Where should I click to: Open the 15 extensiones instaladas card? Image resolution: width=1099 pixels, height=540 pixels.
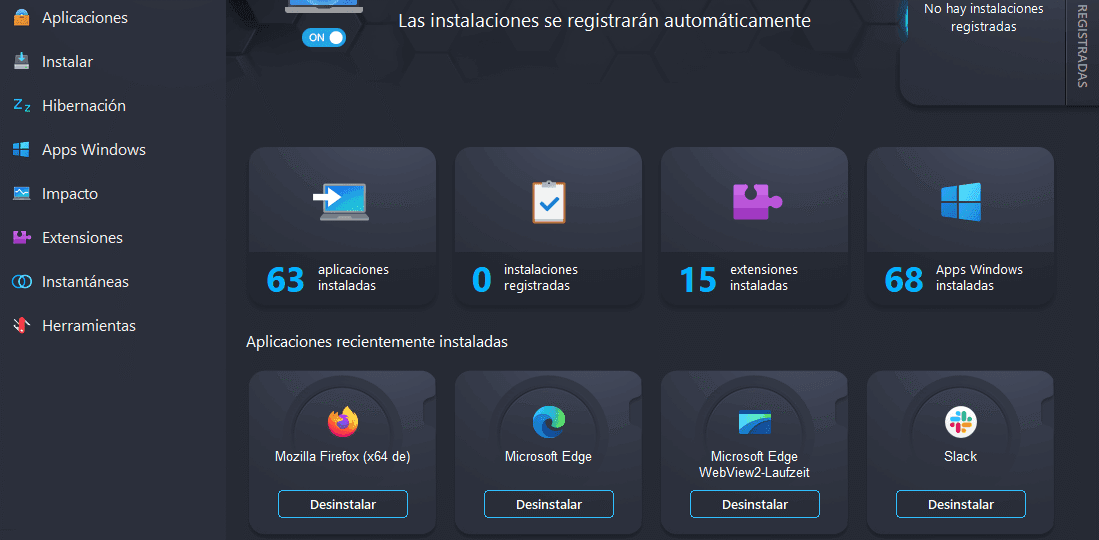point(755,227)
